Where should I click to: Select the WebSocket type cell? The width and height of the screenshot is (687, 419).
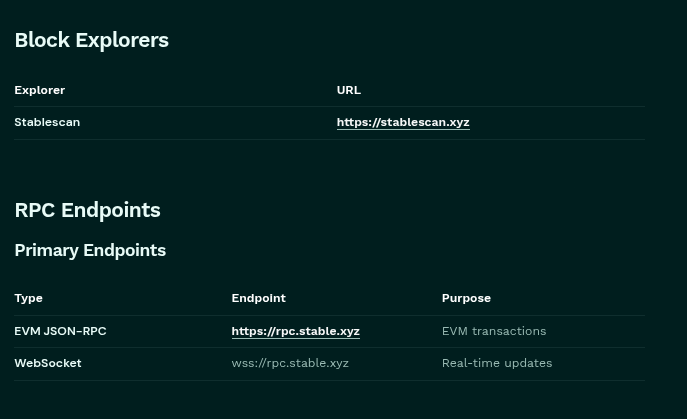(x=48, y=363)
